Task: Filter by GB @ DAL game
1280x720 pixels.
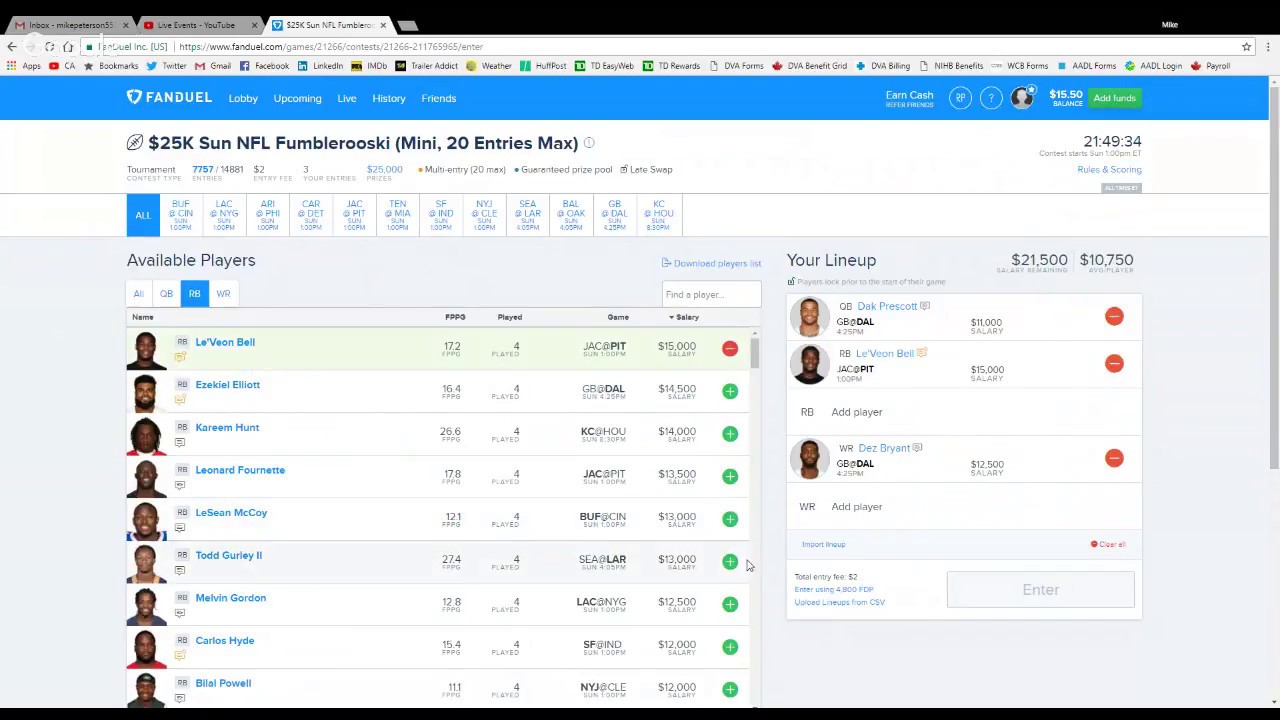Action: tap(614, 215)
